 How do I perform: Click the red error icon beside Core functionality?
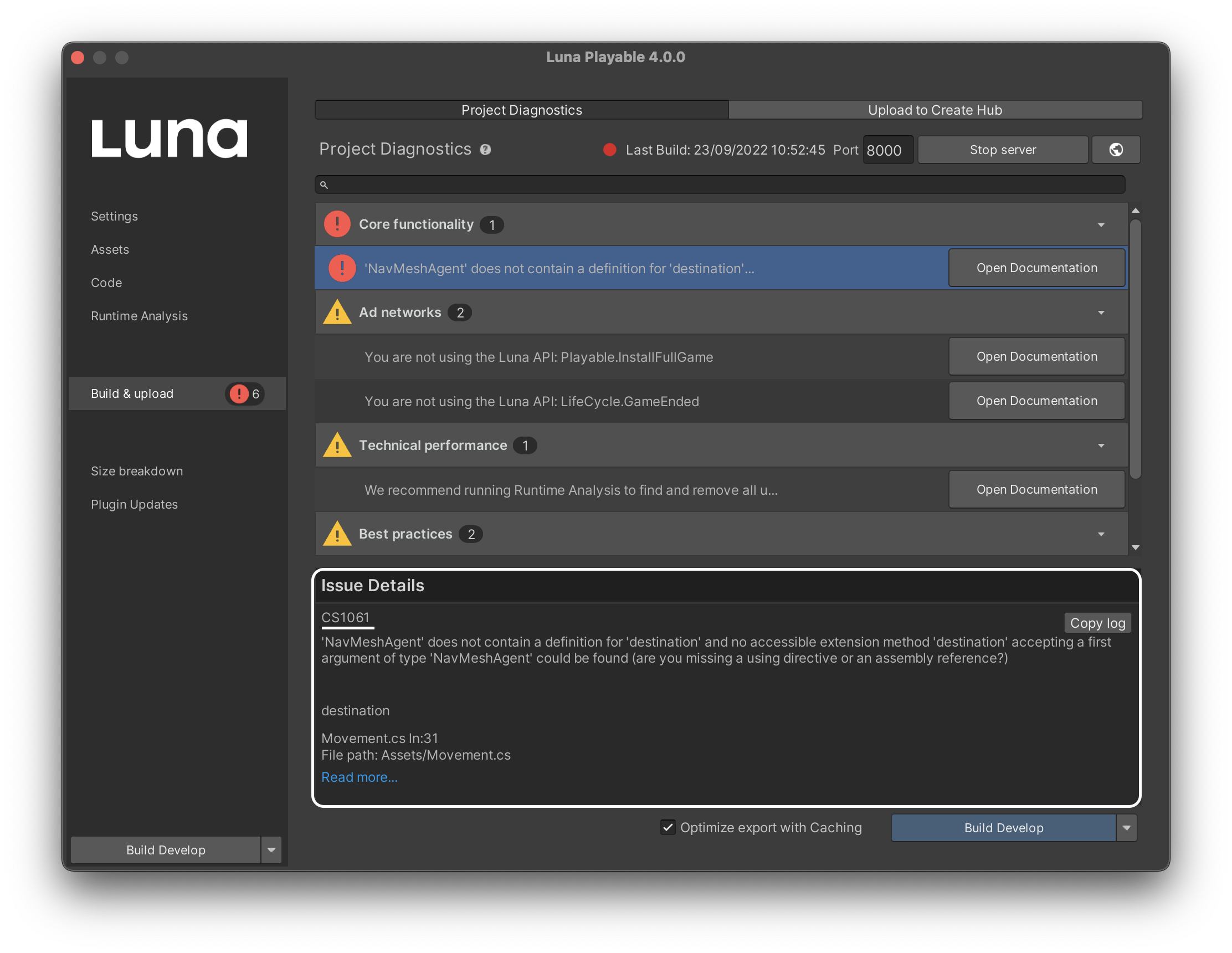337,224
